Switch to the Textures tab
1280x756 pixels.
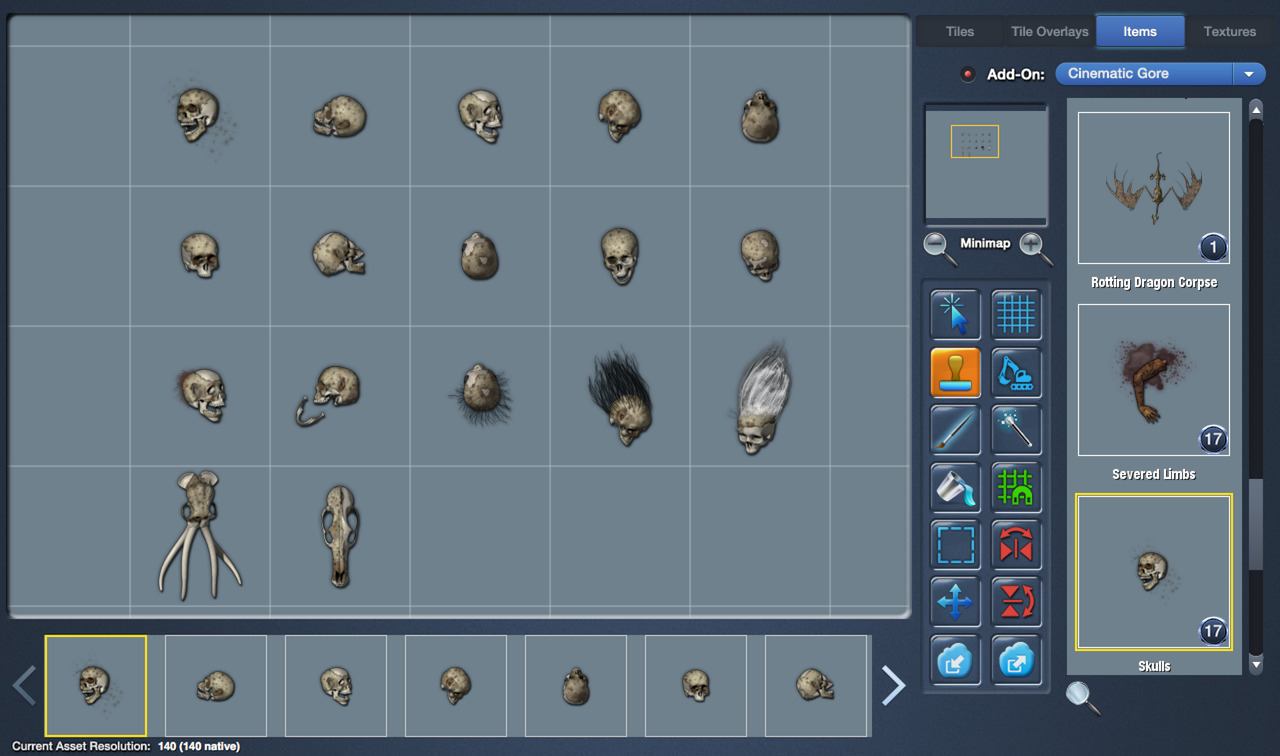point(1229,31)
